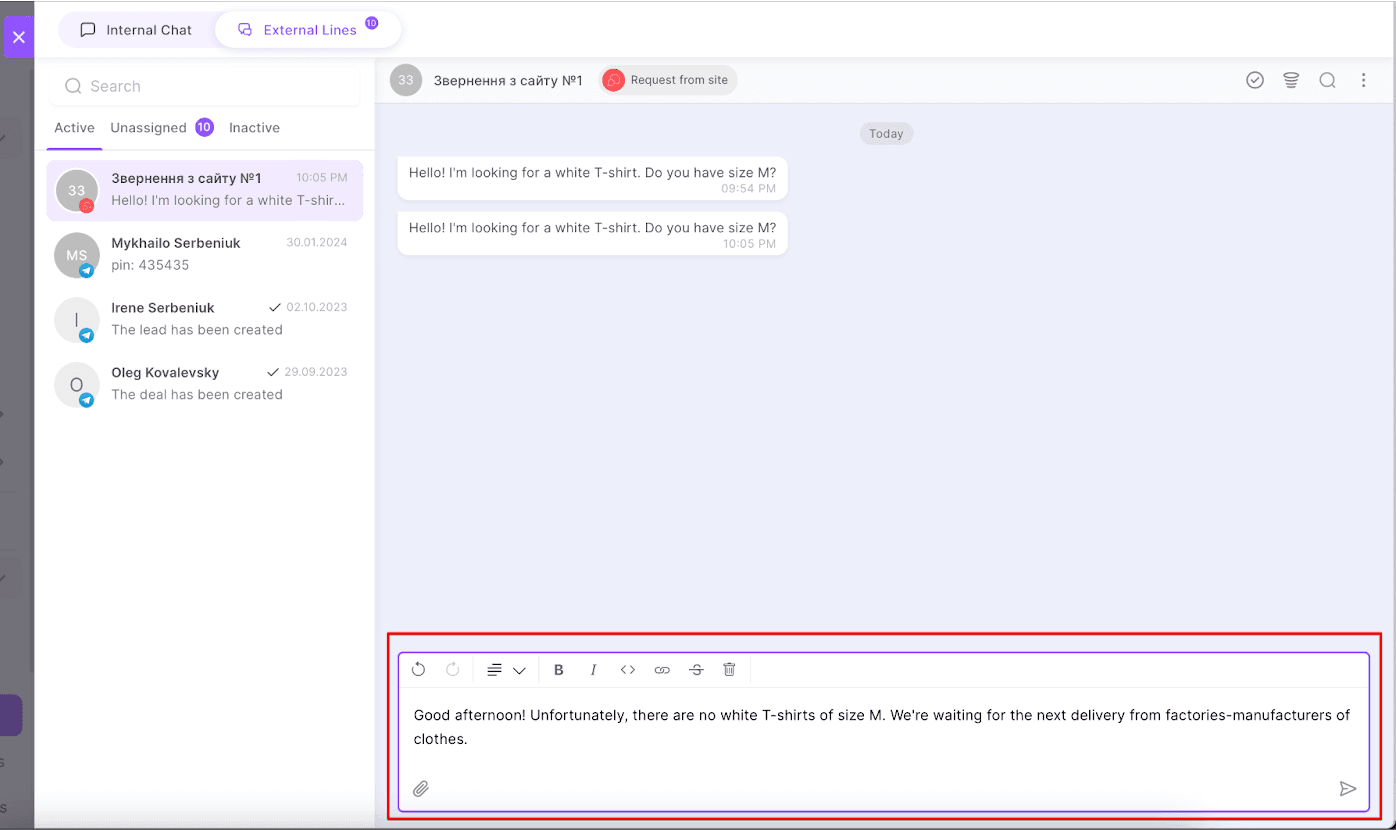Clear message with trash icon
This screenshot has width=1396, height=830.
pos(729,670)
